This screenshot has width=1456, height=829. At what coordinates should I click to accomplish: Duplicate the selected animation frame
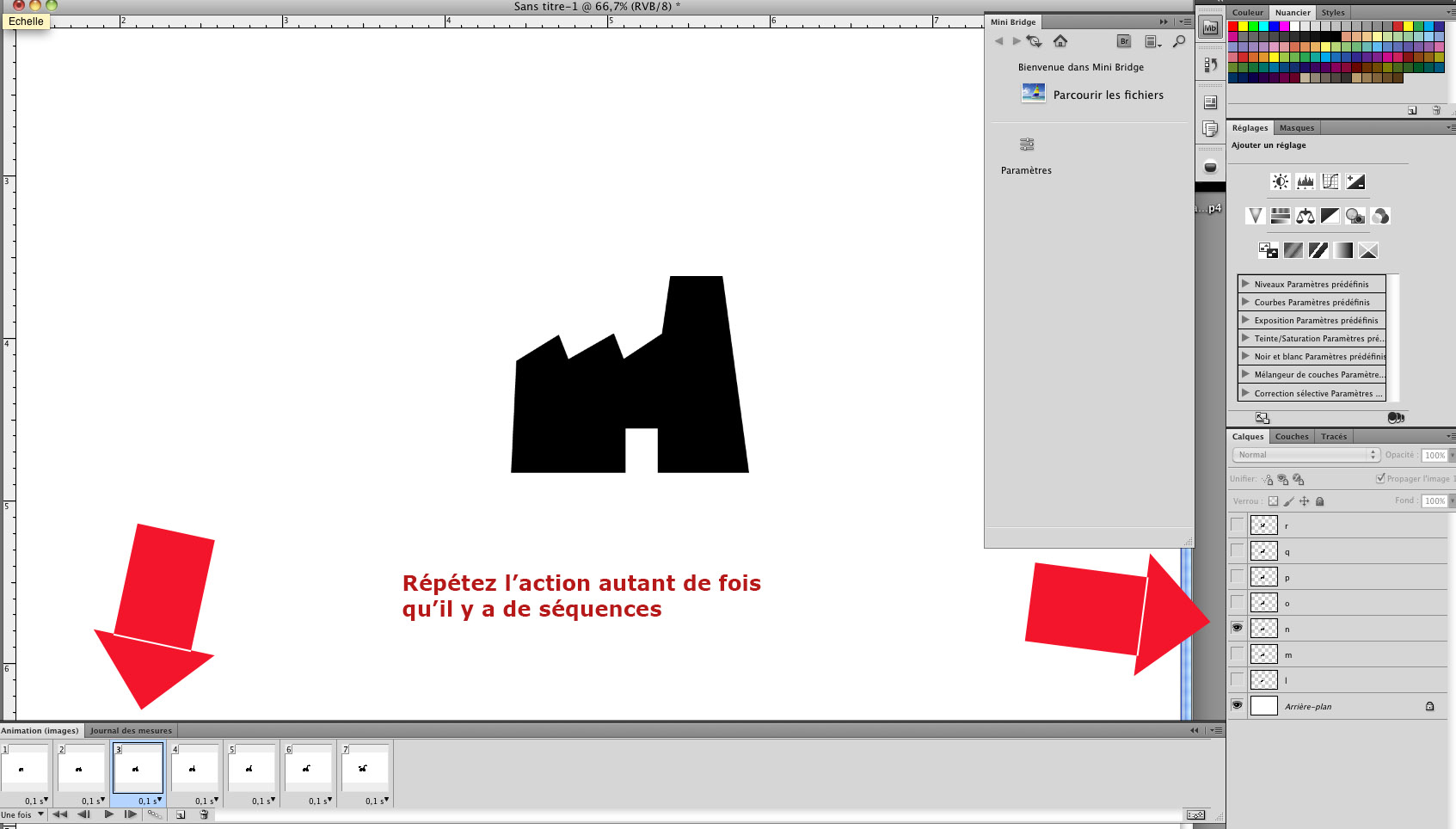181,814
